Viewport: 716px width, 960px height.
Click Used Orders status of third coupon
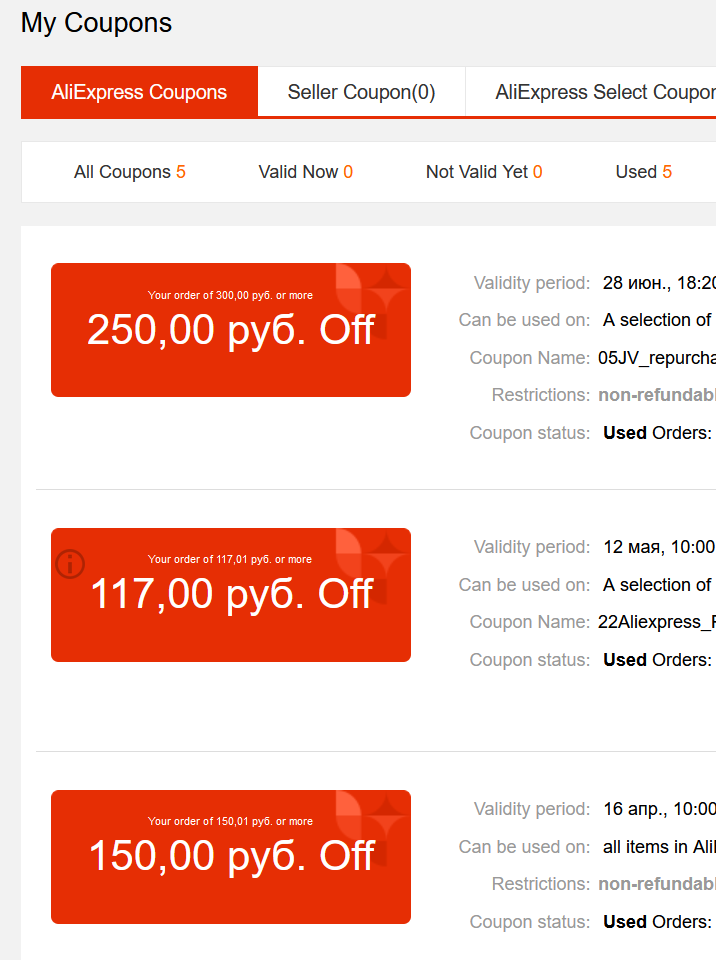click(657, 922)
